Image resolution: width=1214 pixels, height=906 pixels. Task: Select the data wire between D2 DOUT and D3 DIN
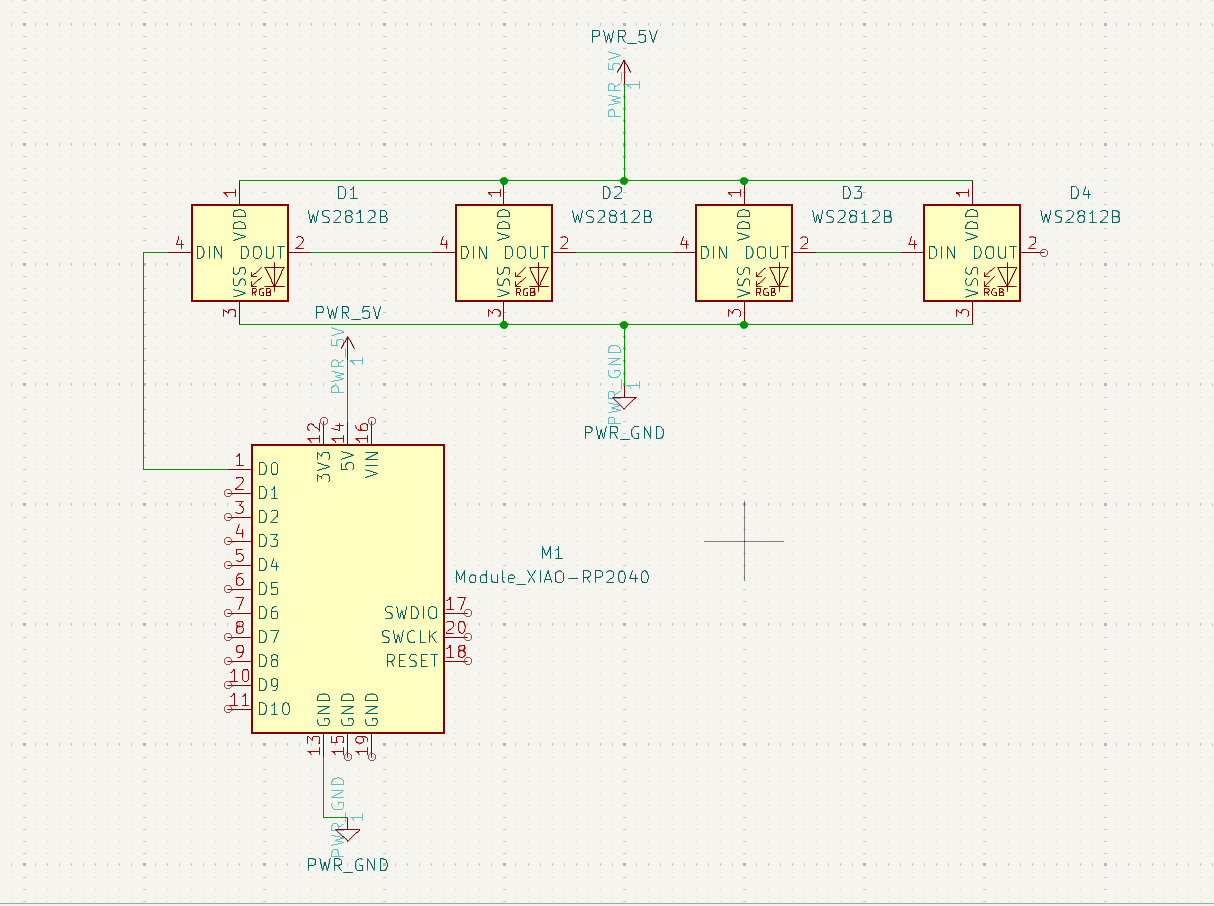(624, 253)
